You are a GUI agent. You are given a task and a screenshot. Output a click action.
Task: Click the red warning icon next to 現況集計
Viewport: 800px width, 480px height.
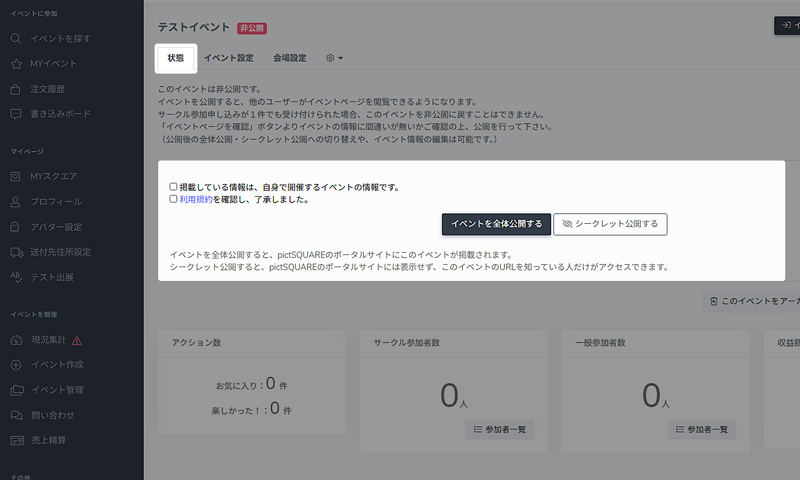77,340
